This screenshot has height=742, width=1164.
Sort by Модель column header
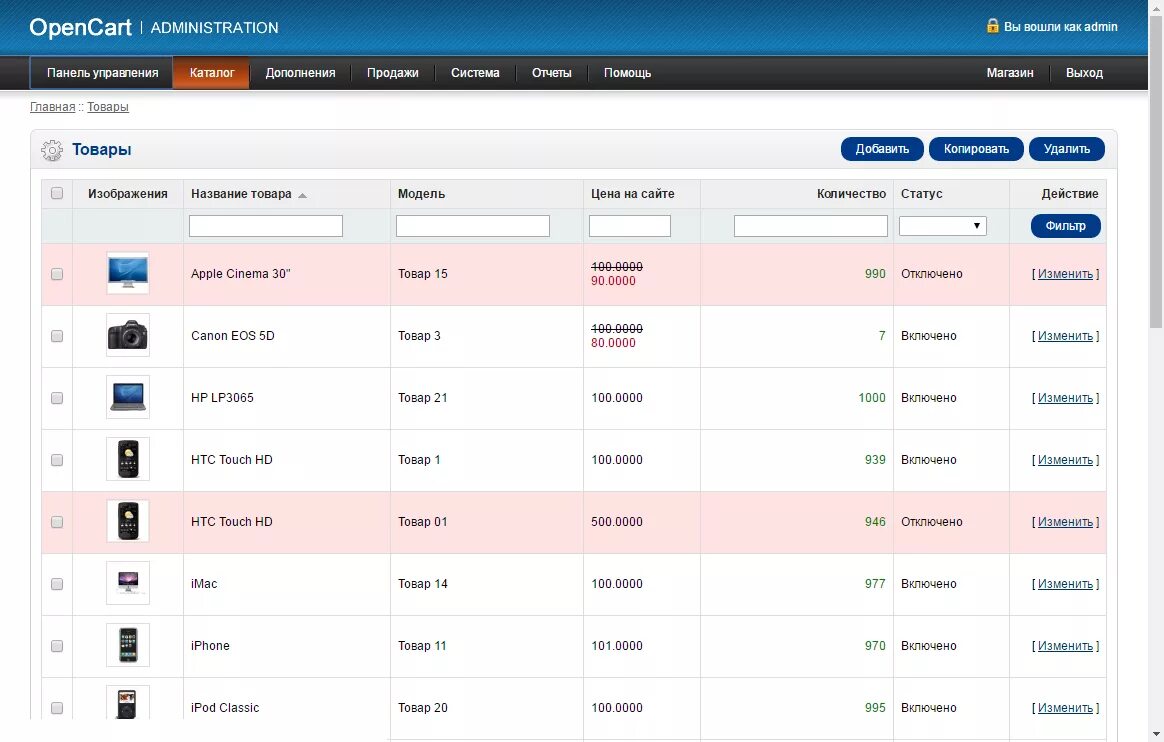421,194
